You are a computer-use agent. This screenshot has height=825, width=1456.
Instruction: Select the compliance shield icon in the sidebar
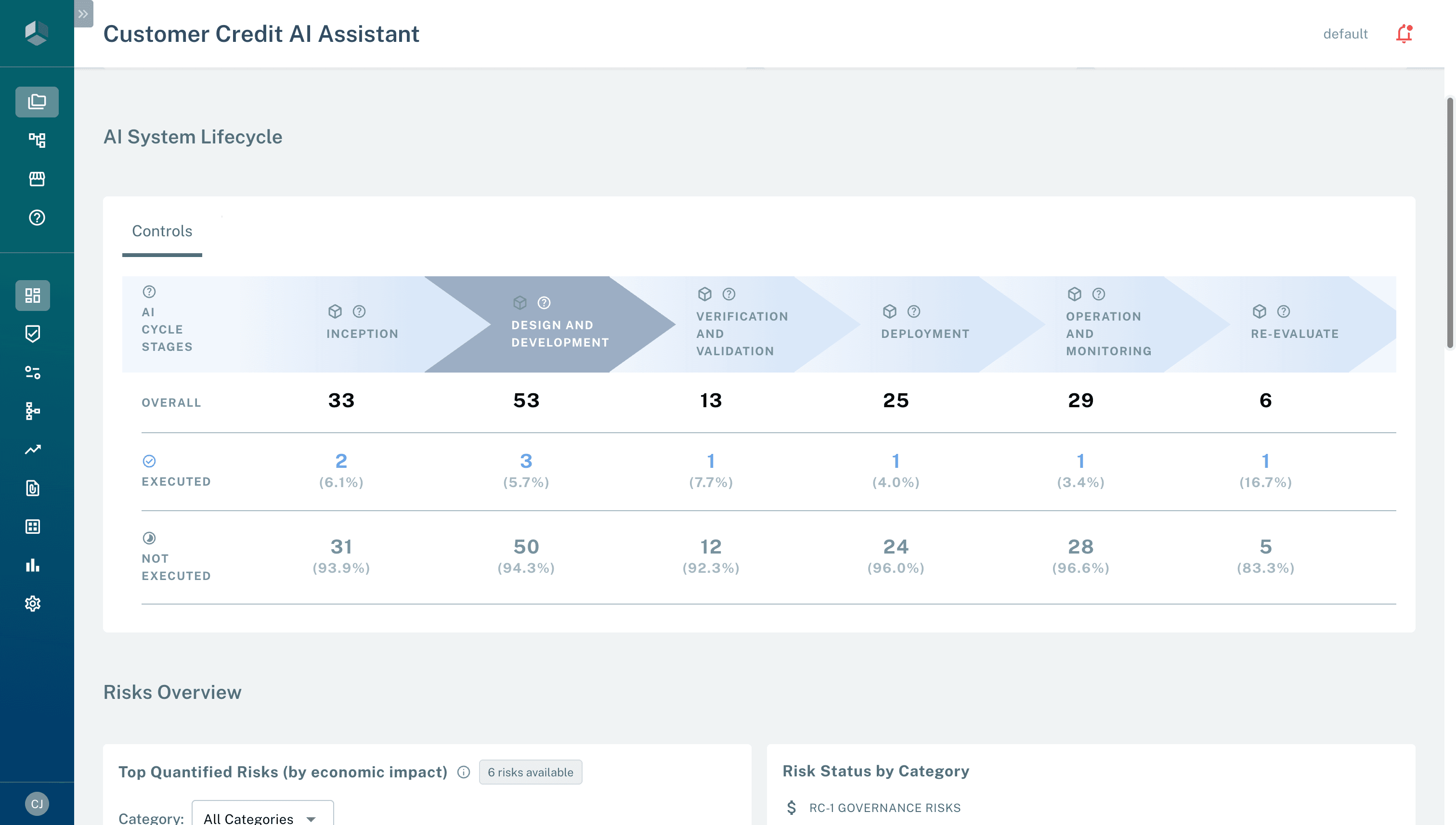(x=32, y=334)
